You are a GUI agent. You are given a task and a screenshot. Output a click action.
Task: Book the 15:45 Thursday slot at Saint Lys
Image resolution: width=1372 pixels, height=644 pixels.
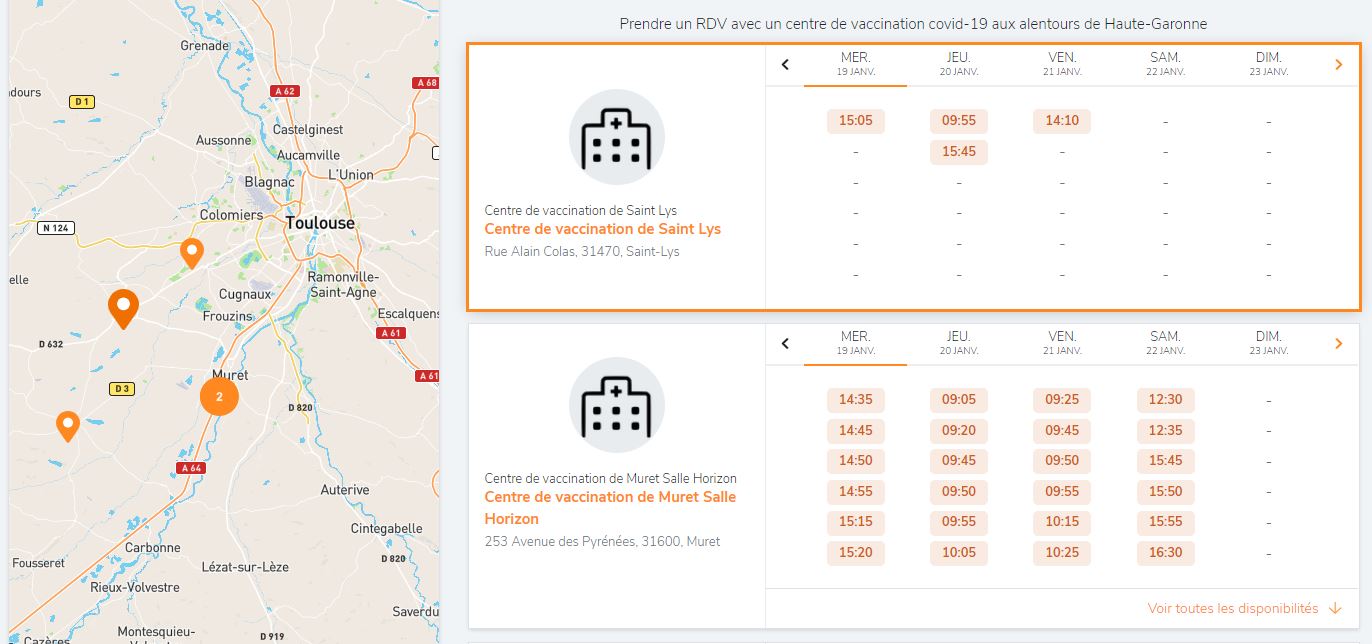958,152
